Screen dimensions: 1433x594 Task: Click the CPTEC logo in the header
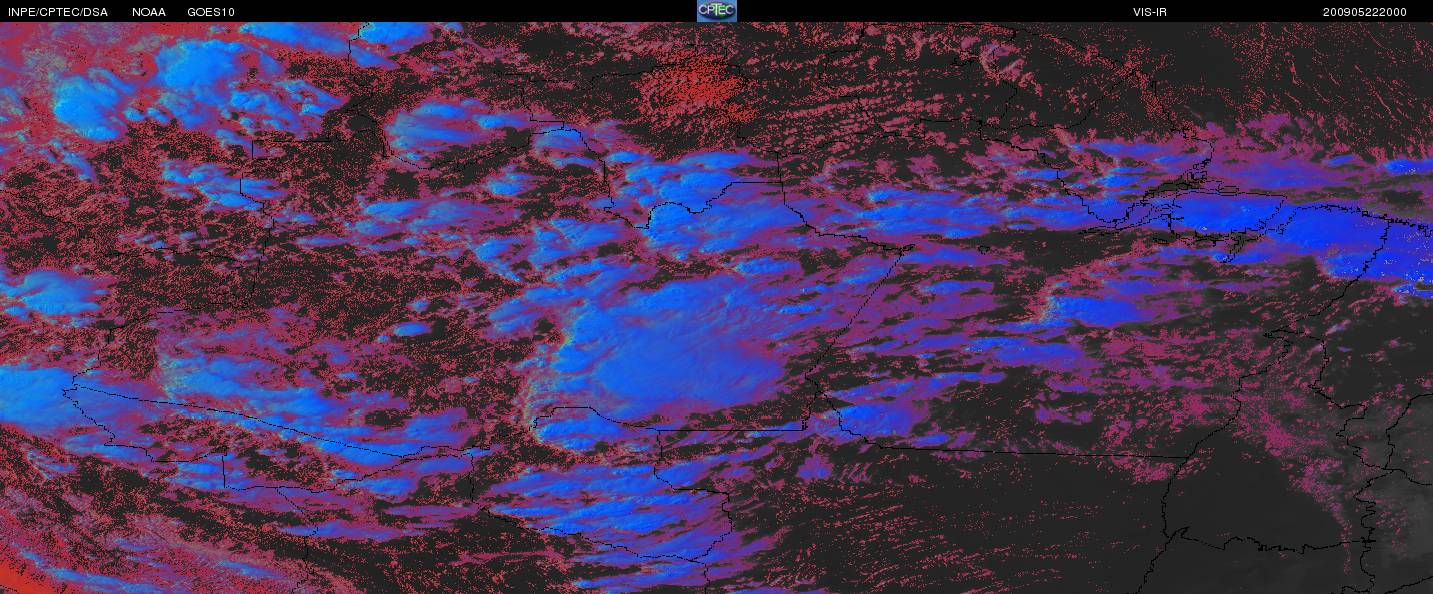(x=716, y=11)
